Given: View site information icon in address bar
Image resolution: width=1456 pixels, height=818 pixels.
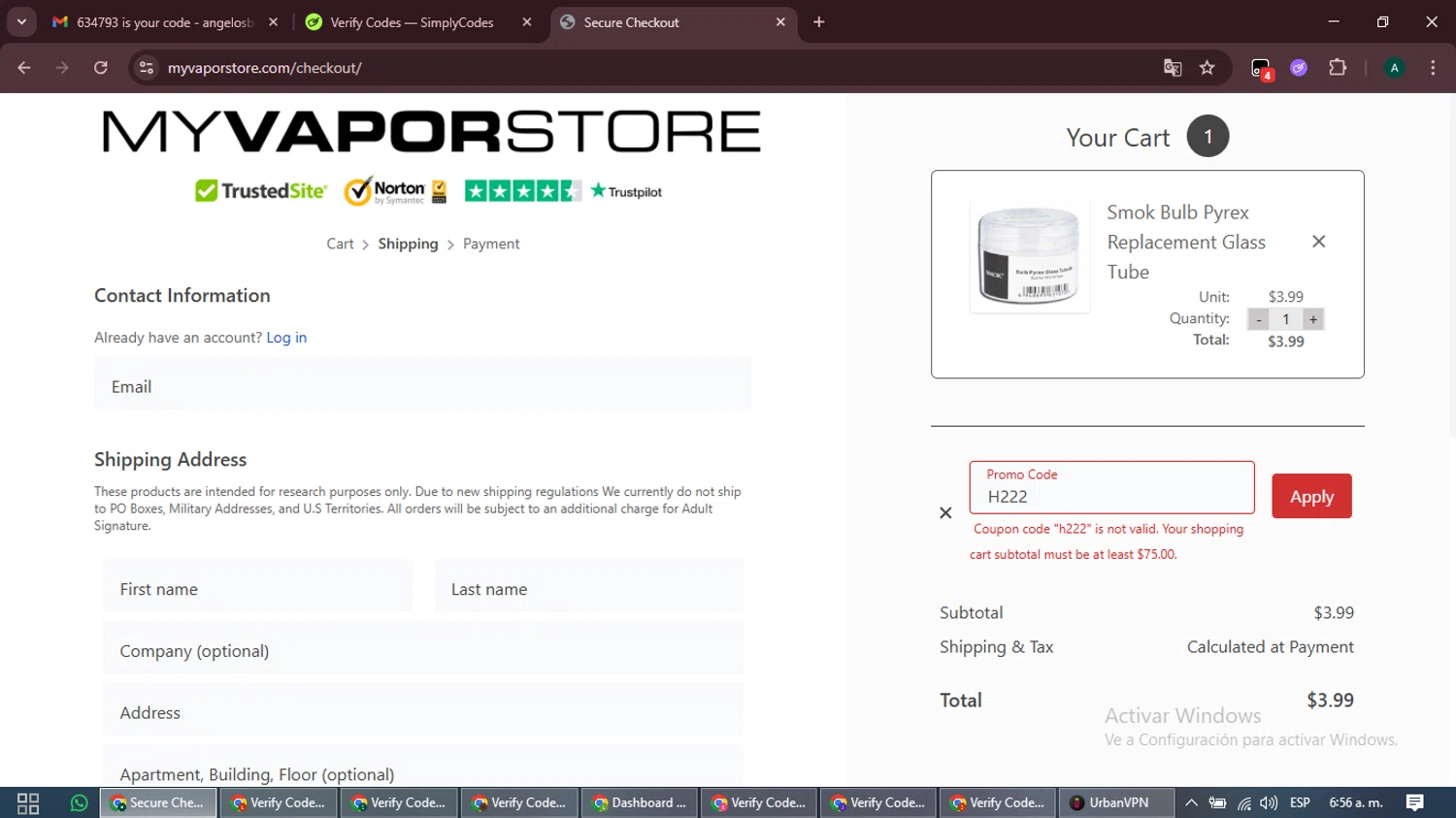Looking at the screenshot, I should [147, 68].
